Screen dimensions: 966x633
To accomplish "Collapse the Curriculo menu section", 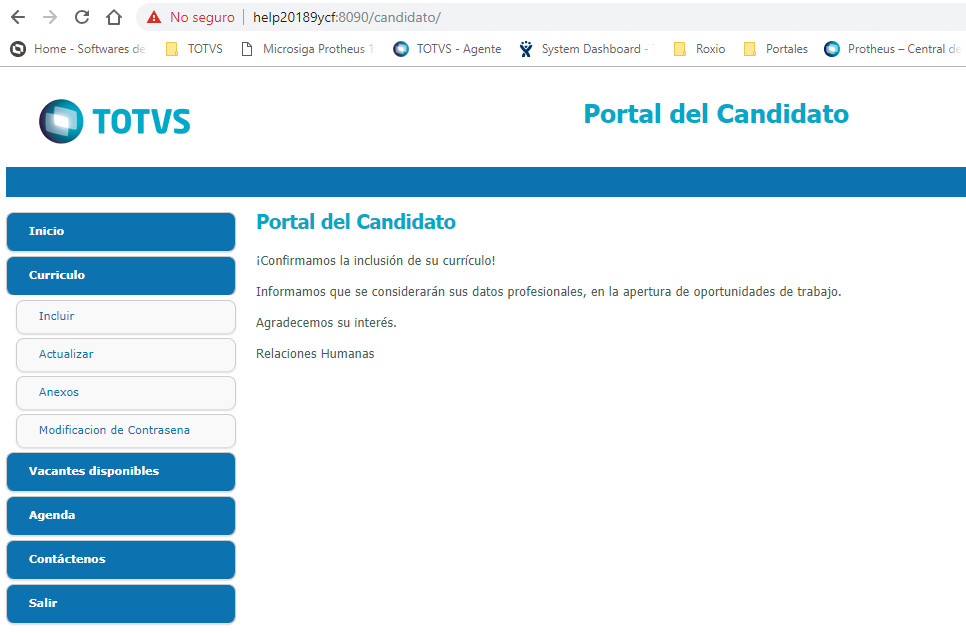I will 121,276.
